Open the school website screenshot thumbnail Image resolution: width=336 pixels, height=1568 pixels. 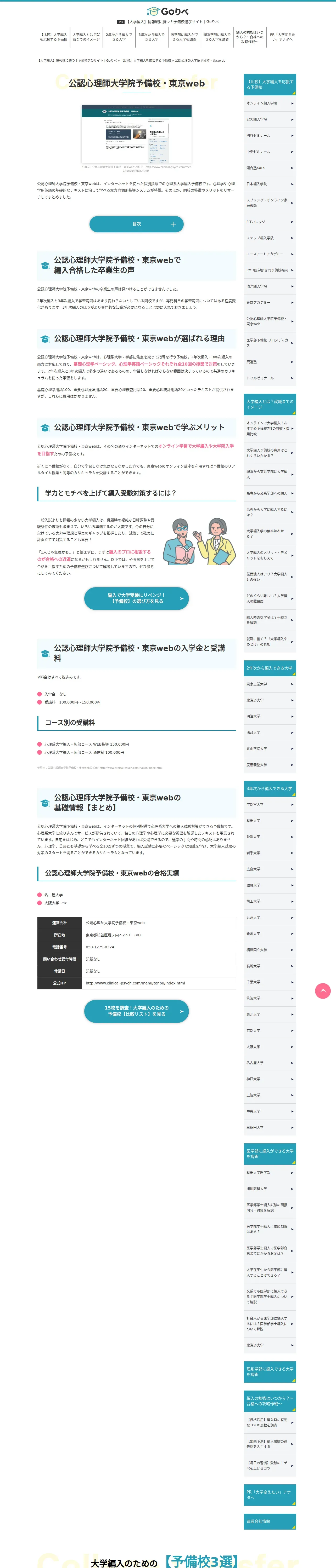coord(137,134)
